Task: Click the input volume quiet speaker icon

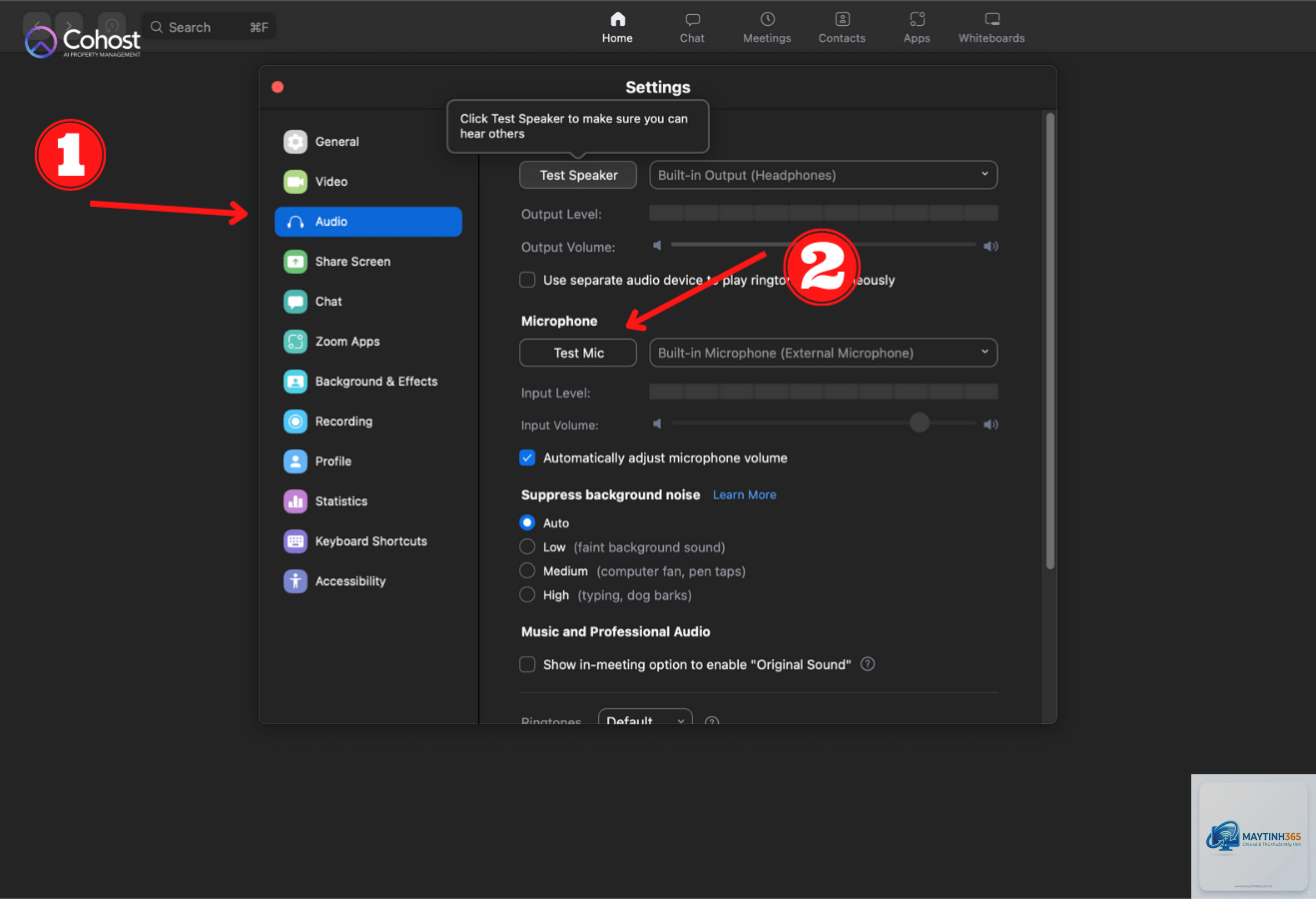Action: [657, 425]
